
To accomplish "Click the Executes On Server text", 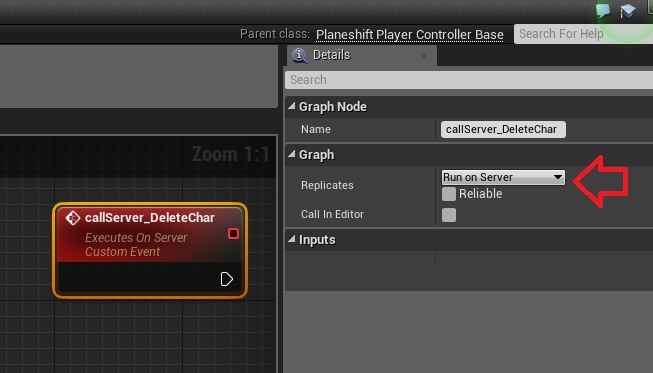I will point(136,238).
